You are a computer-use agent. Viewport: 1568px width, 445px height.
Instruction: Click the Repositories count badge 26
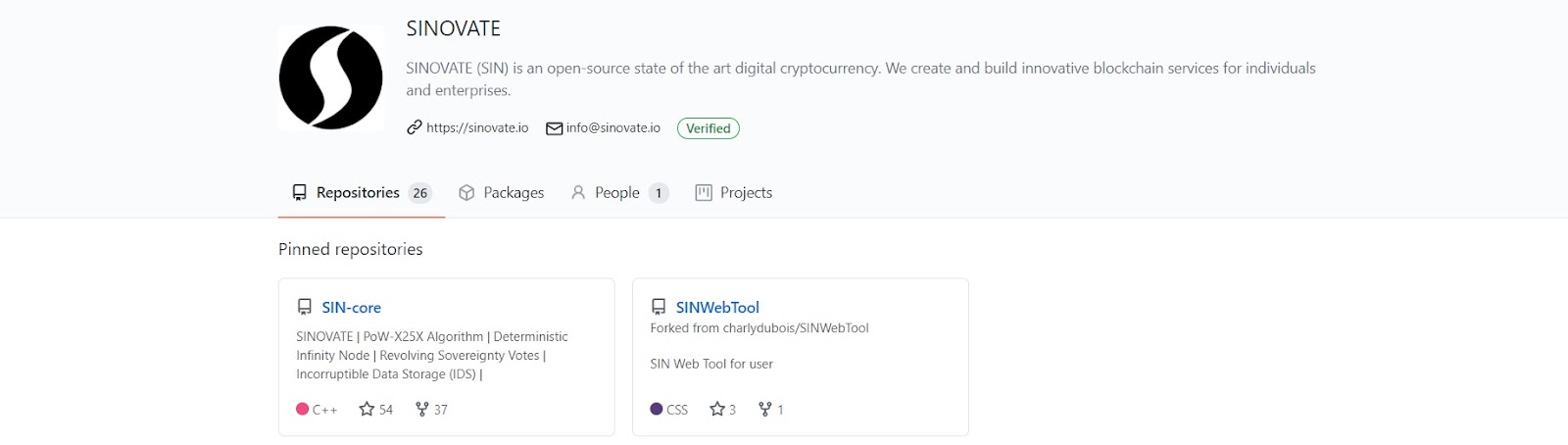[420, 193]
